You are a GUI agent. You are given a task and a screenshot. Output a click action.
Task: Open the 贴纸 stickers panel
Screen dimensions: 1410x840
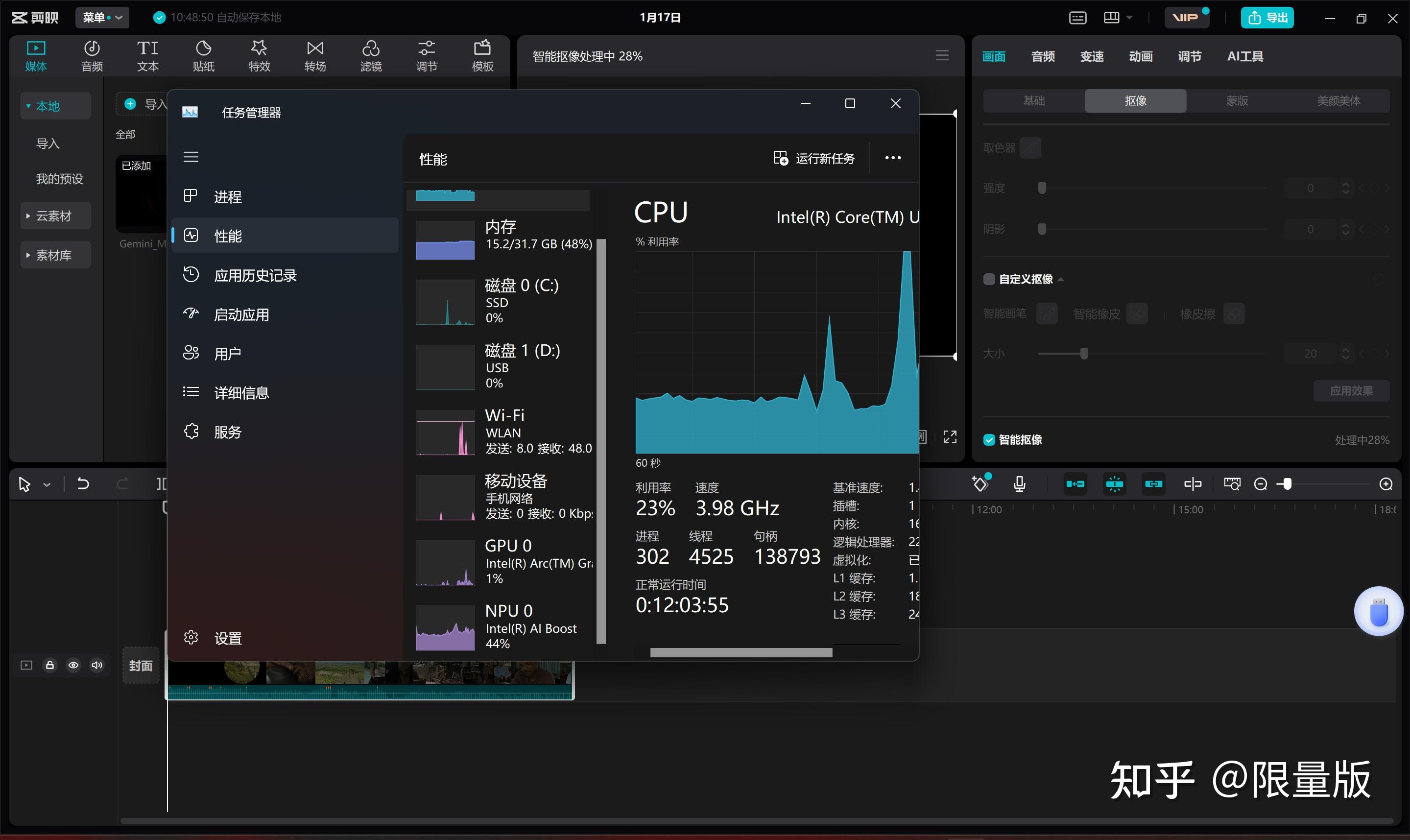[203, 56]
